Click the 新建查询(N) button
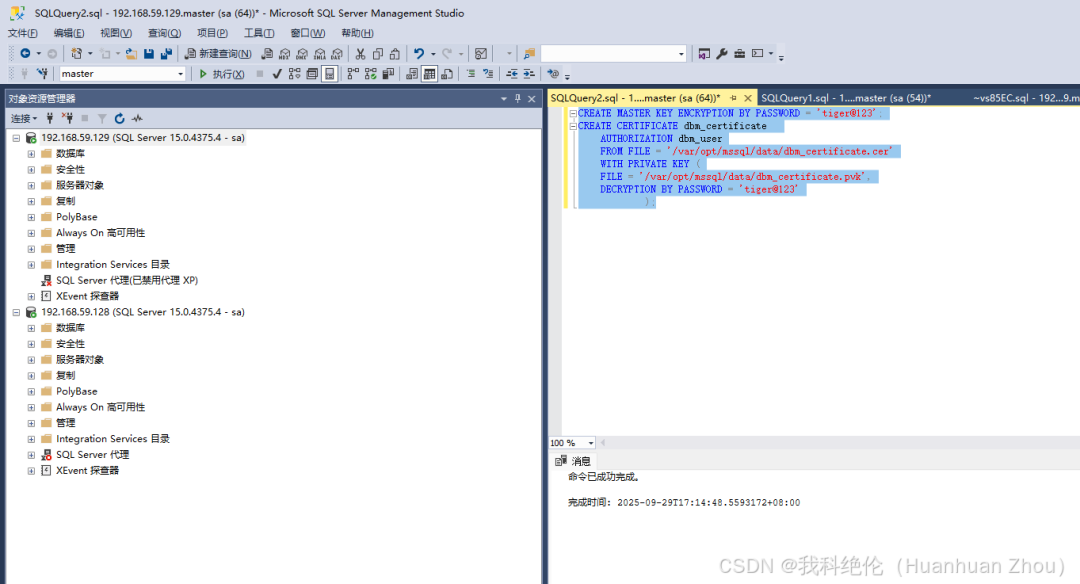This screenshot has height=584, width=1080. point(218,53)
